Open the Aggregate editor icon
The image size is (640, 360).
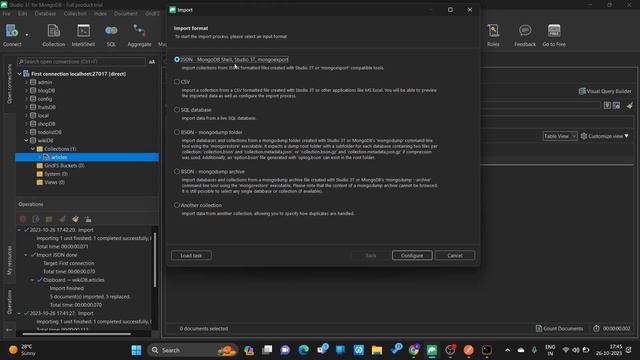(139, 31)
